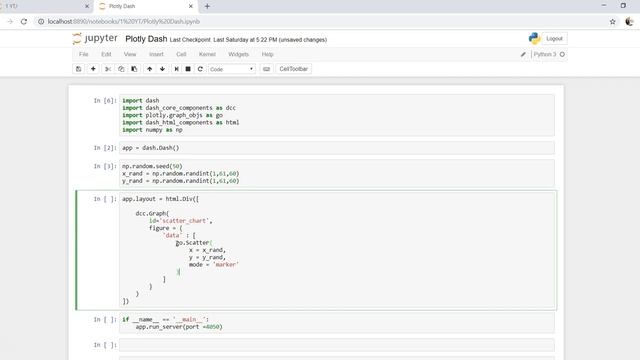Image resolution: width=640 pixels, height=360 pixels.
Task: Open the Edit menu
Action: pyautogui.click(x=106, y=54)
